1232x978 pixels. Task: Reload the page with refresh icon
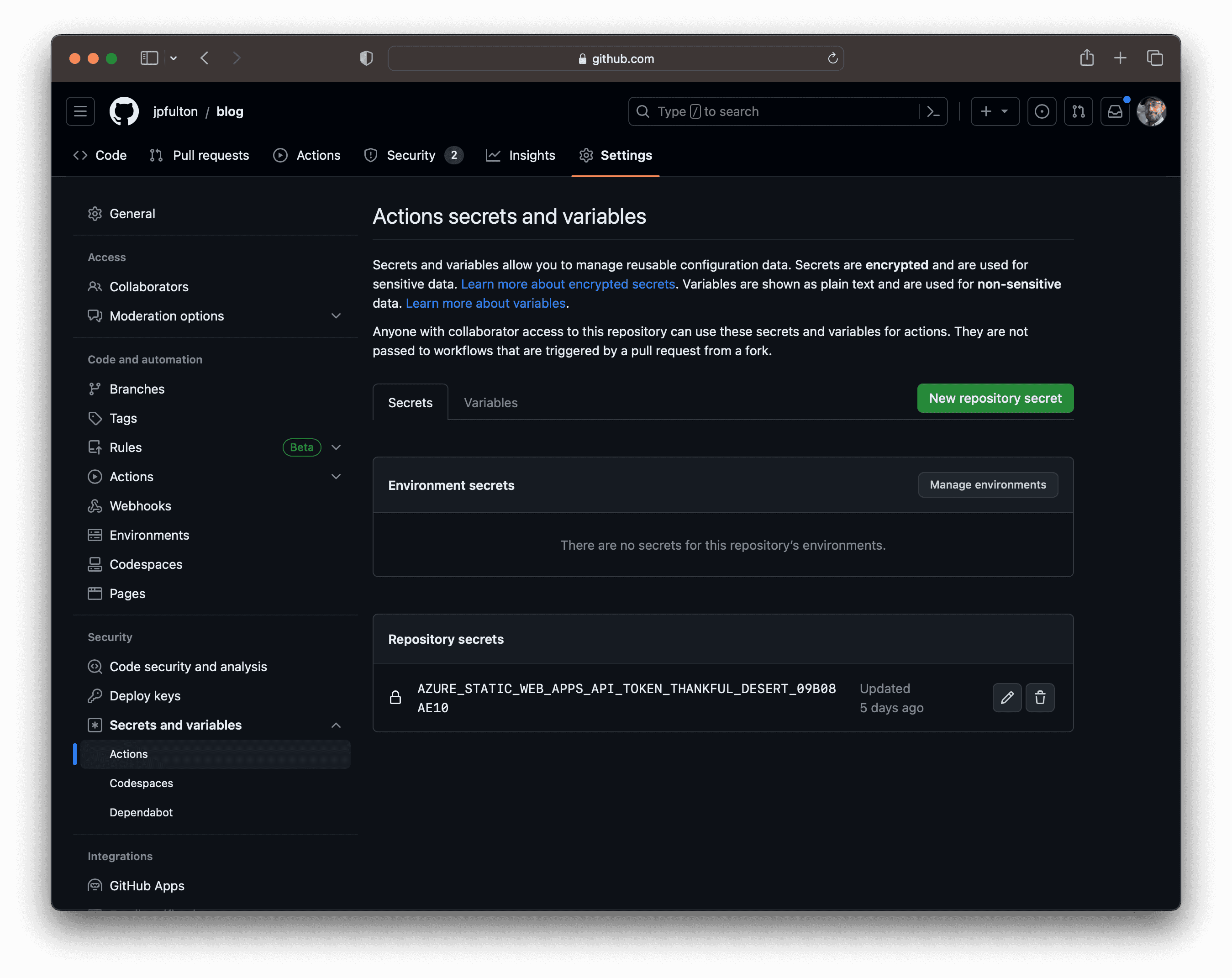click(x=832, y=58)
